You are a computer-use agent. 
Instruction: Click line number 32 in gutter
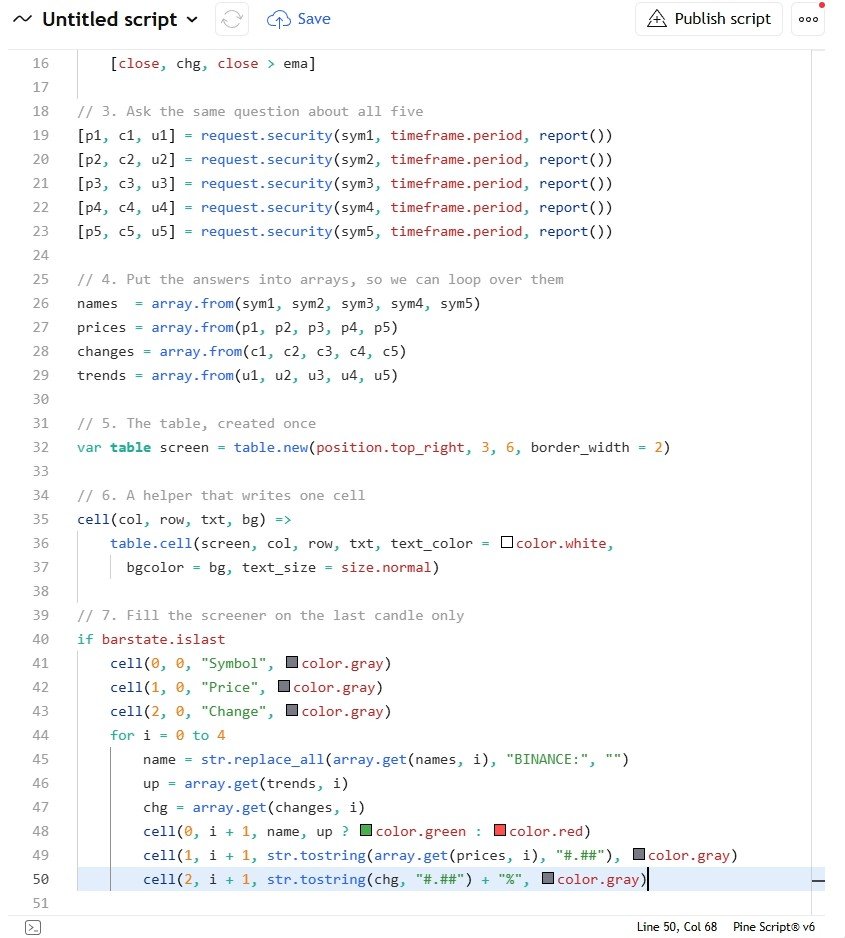pyautogui.click(x=41, y=447)
